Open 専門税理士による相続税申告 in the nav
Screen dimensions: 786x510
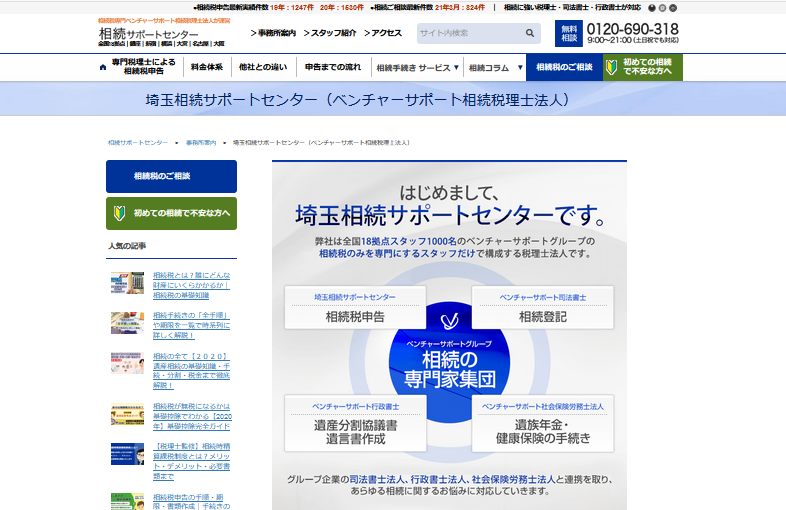pos(143,67)
